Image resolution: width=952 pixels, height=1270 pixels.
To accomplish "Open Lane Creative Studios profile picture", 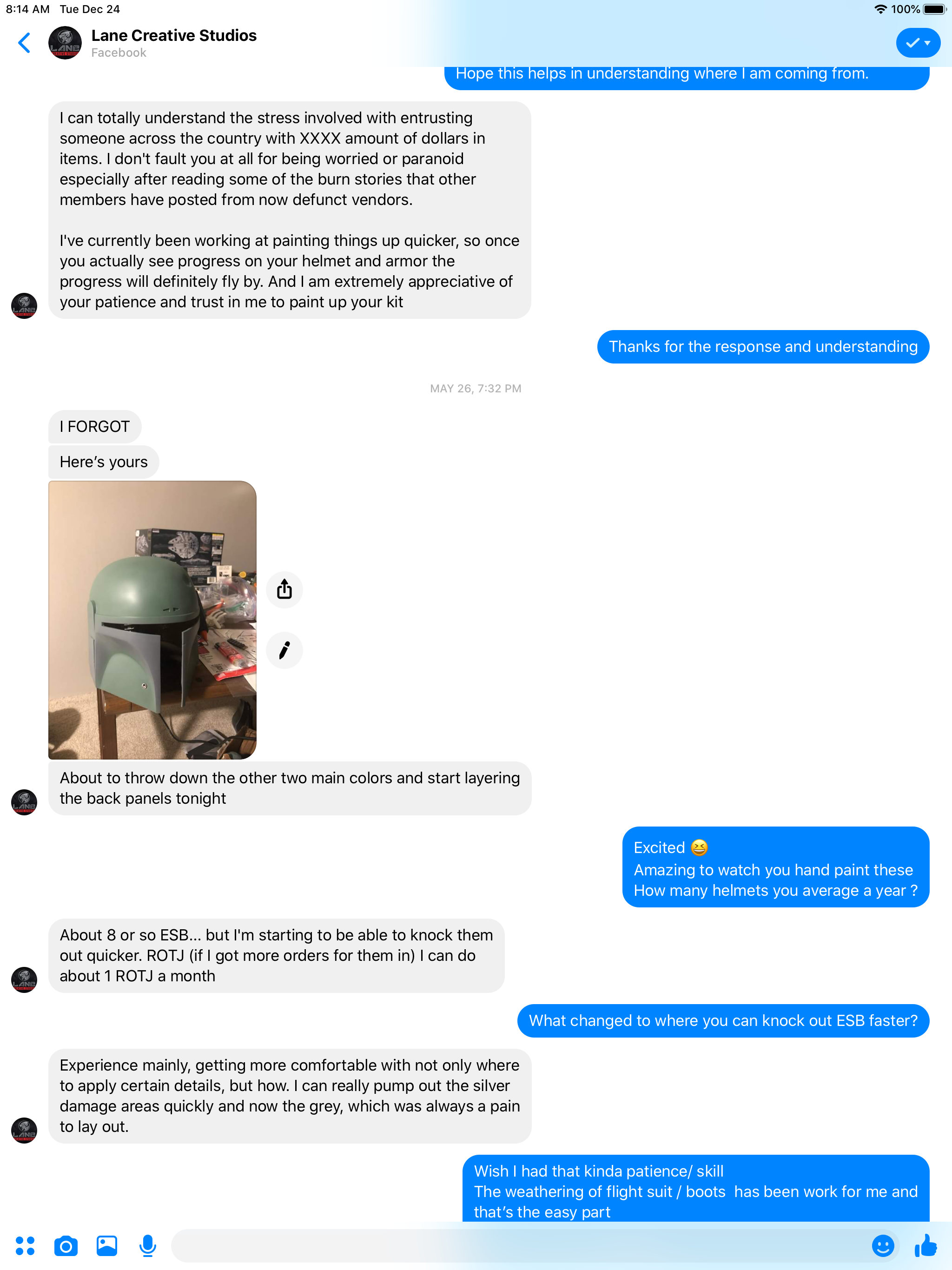I will tap(65, 43).
